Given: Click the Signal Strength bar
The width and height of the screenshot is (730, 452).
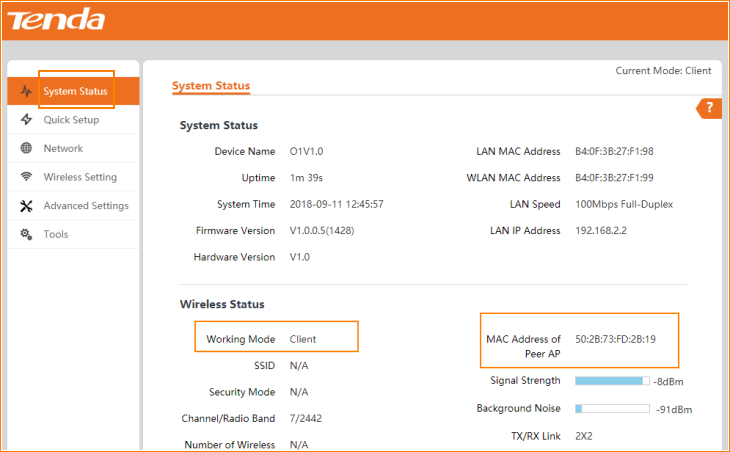Looking at the screenshot, I should pyautogui.click(x=612, y=381).
